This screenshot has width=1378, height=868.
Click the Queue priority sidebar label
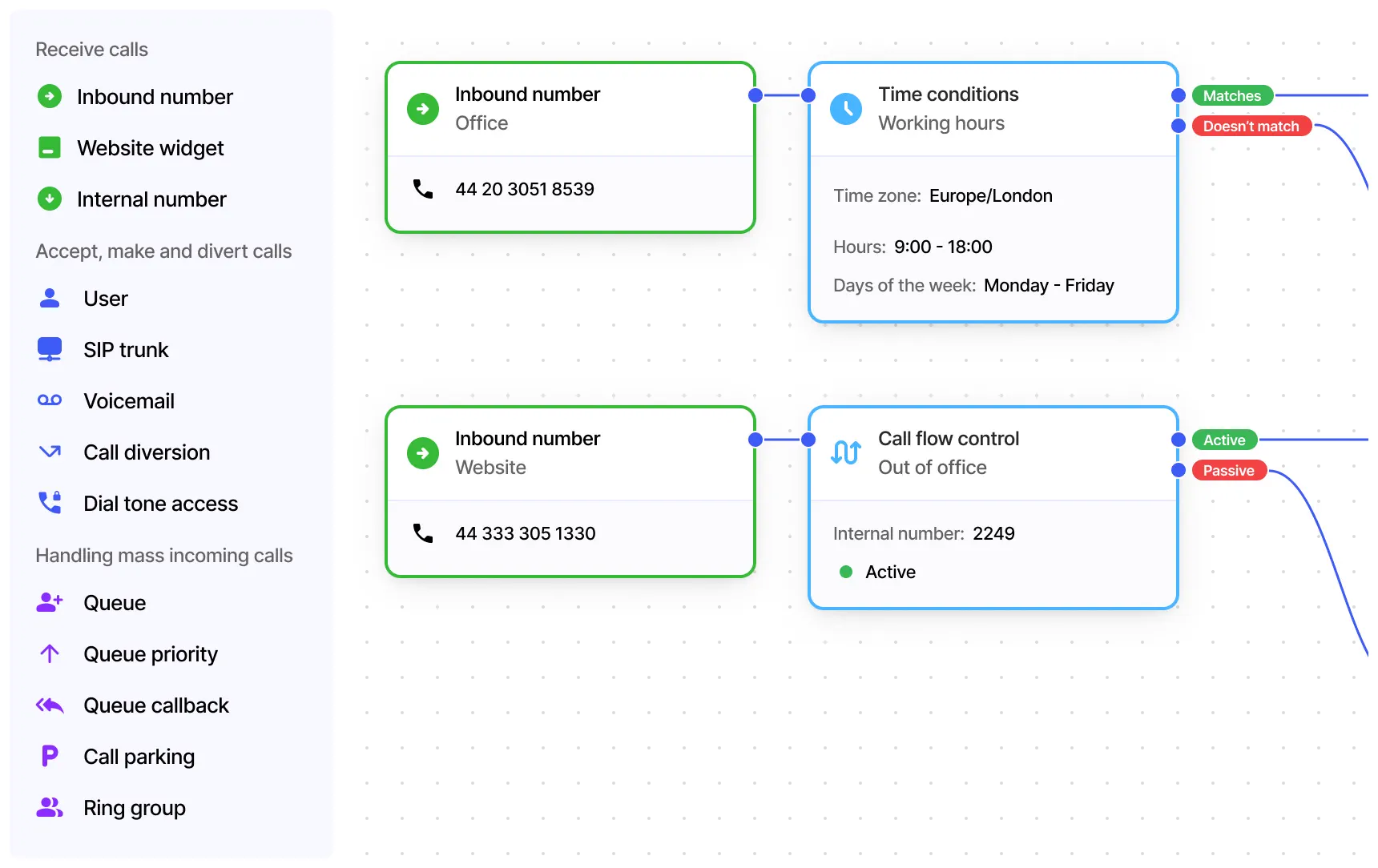(151, 654)
